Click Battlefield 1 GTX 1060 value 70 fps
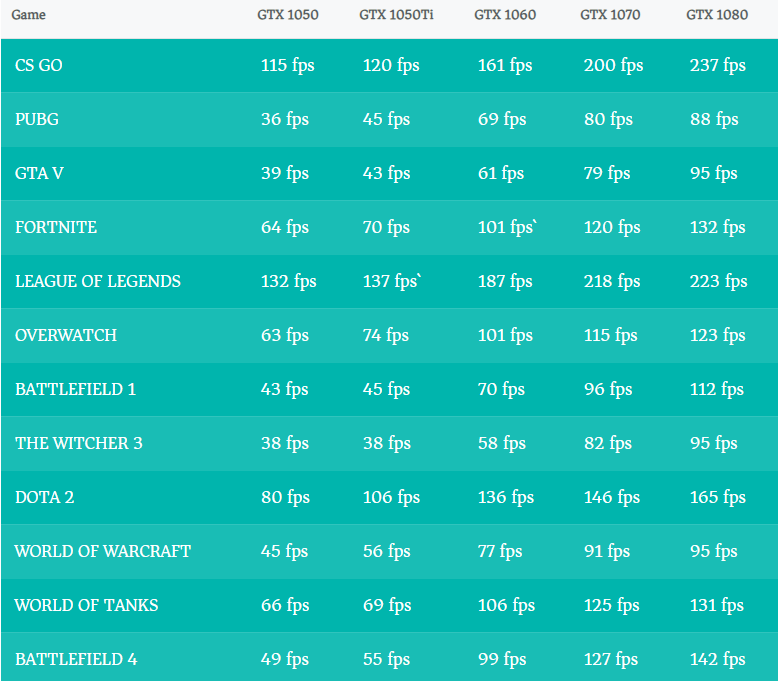This screenshot has width=778, height=681. (502, 390)
